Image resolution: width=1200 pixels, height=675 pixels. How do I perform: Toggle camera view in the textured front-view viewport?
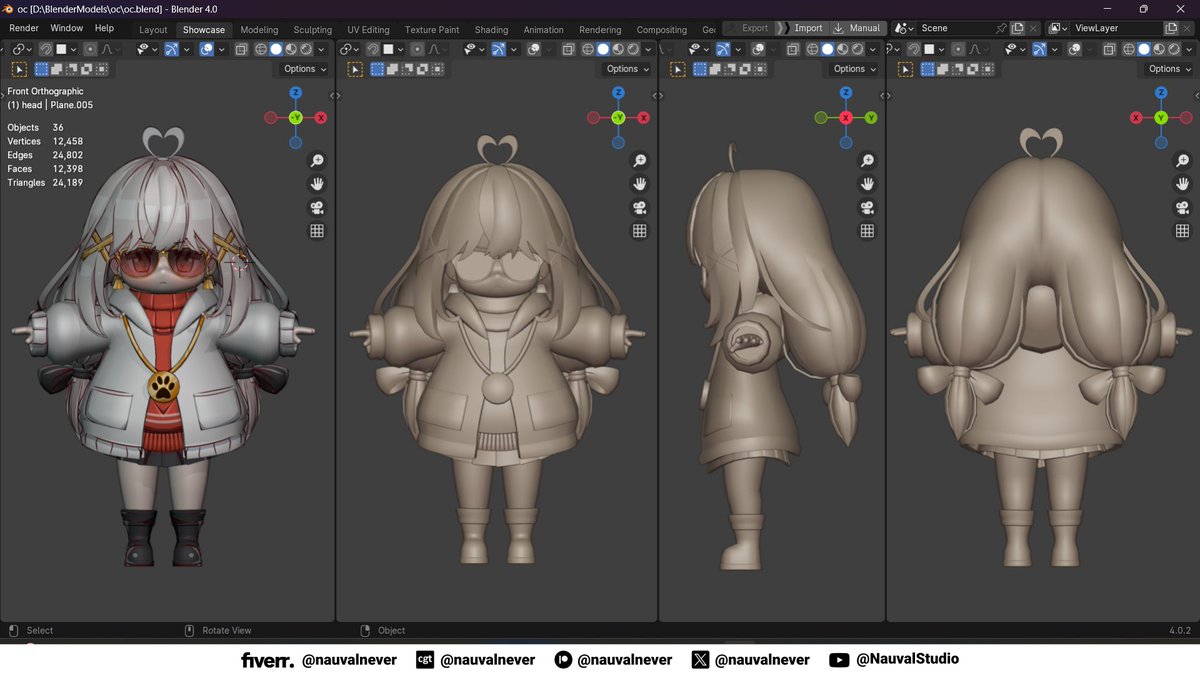click(x=317, y=207)
